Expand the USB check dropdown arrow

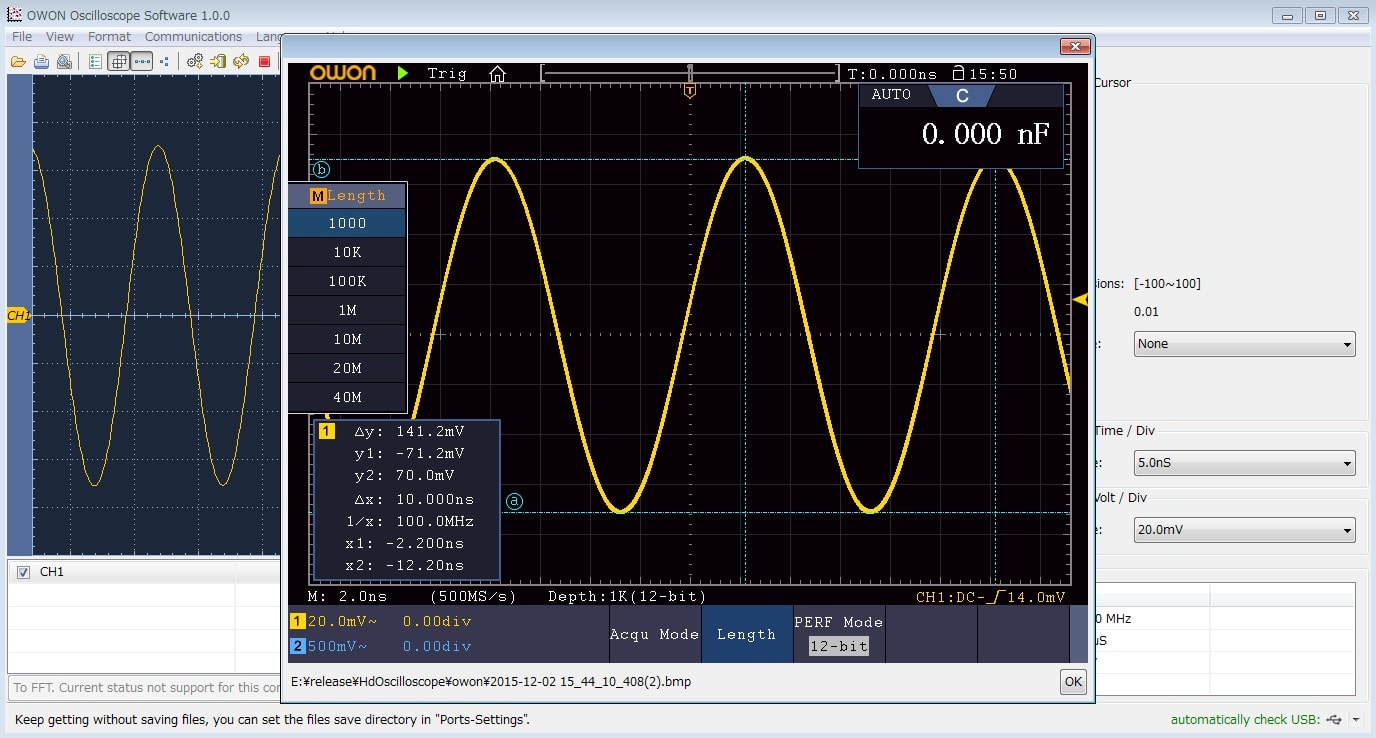[1356, 720]
